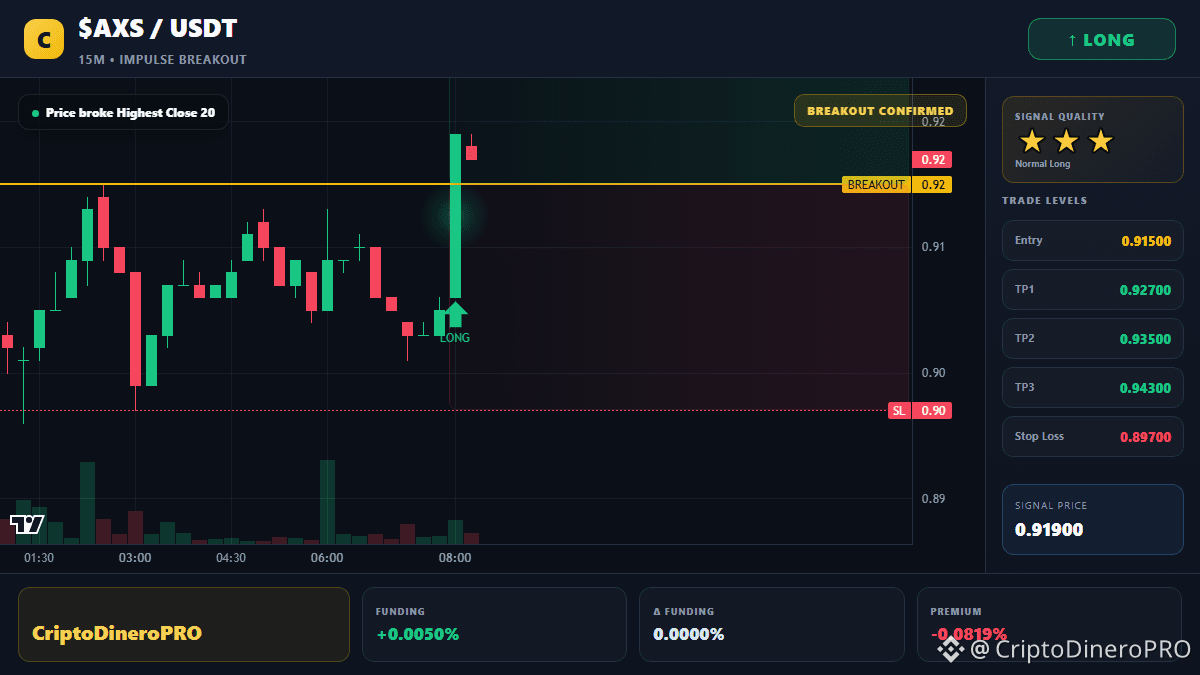Click the Price broke Highest Close 20 label
Screen dimensions: 1200x675
pos(123,113)
